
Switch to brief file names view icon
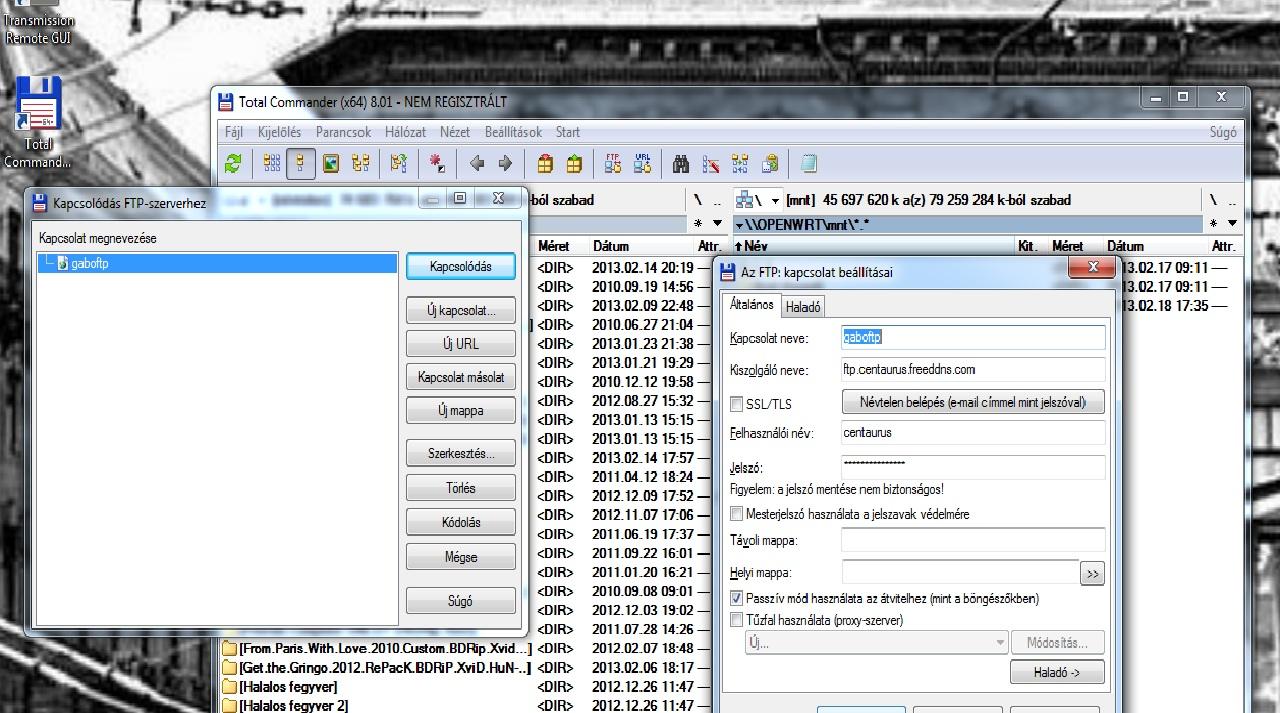coord(272,163)
